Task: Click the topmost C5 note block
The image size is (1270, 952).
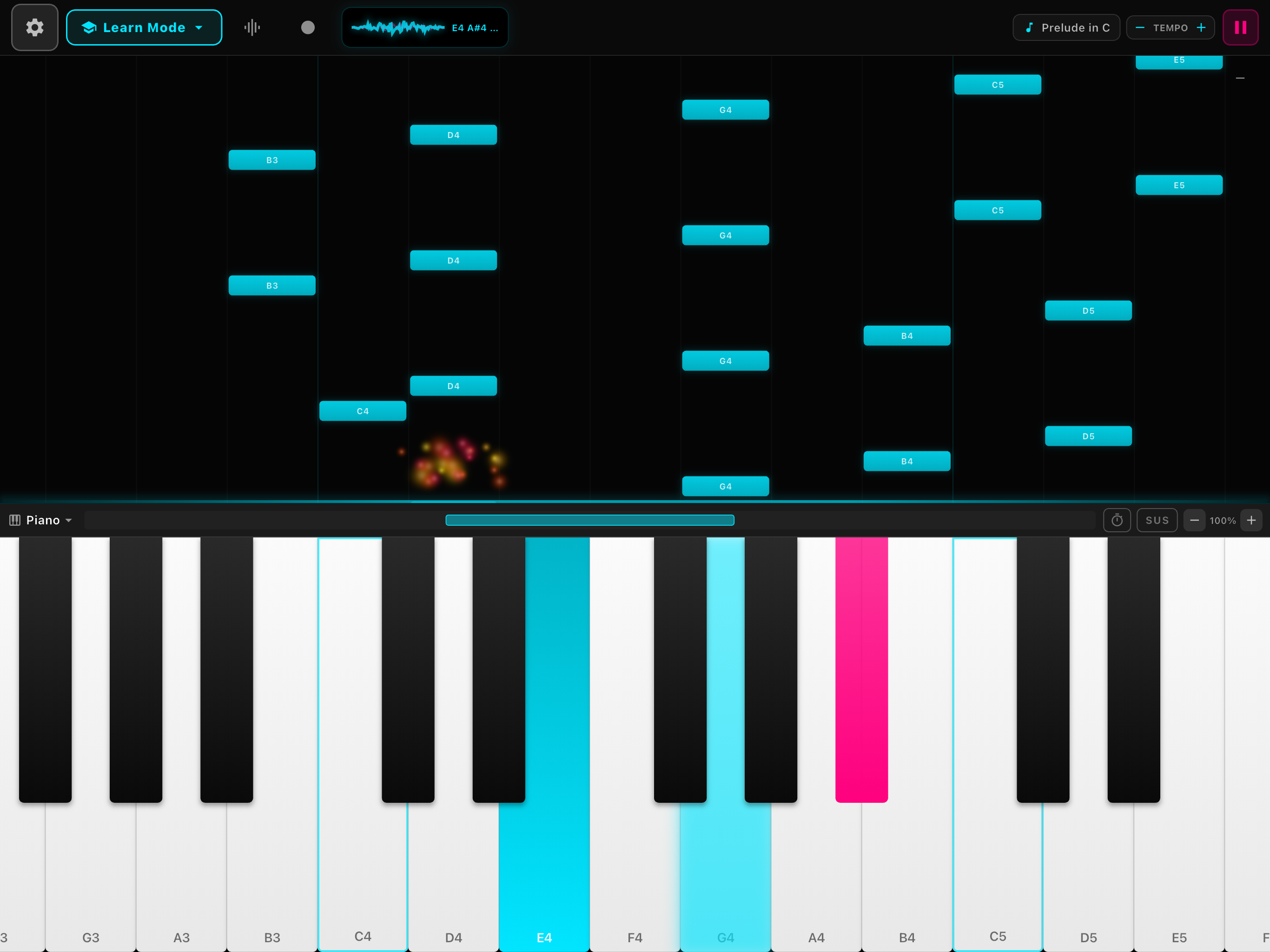Action: pyautogui.click(x=998, y=85)
